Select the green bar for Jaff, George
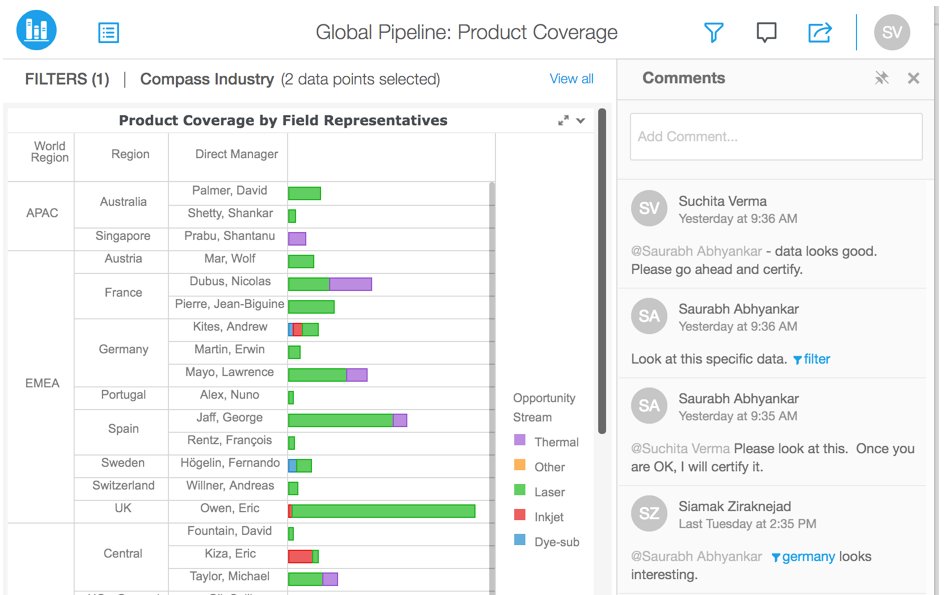 point(341,420)
